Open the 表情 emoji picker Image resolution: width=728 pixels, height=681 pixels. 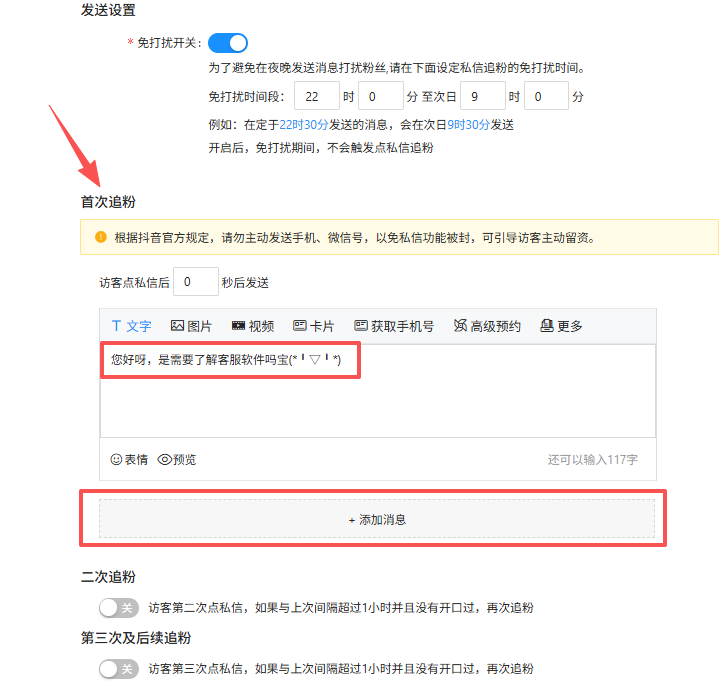click(129, 459)
